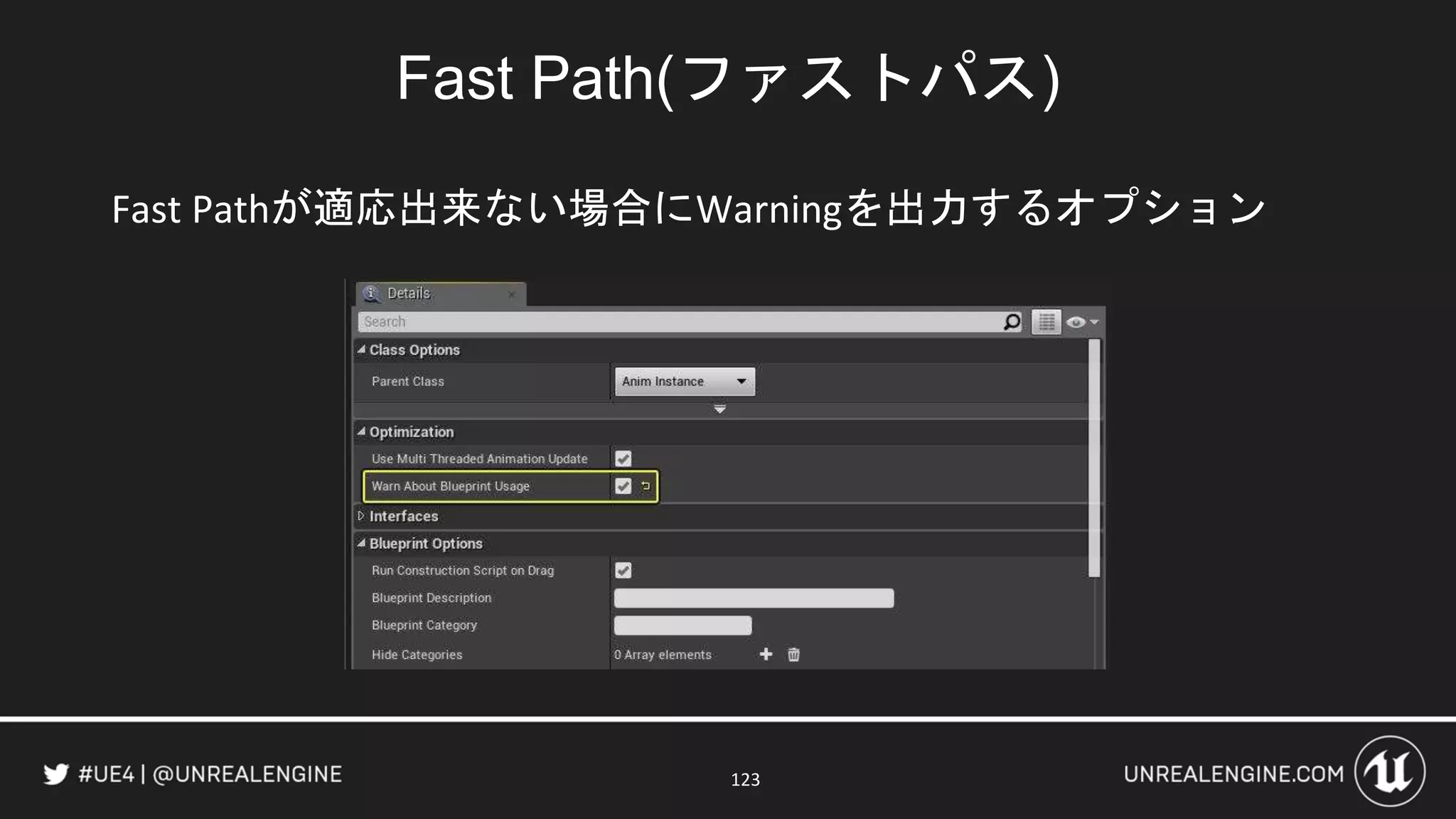
Task: Click the Warn About Blueprint Usage label
Action: click(x=451, y=486)
